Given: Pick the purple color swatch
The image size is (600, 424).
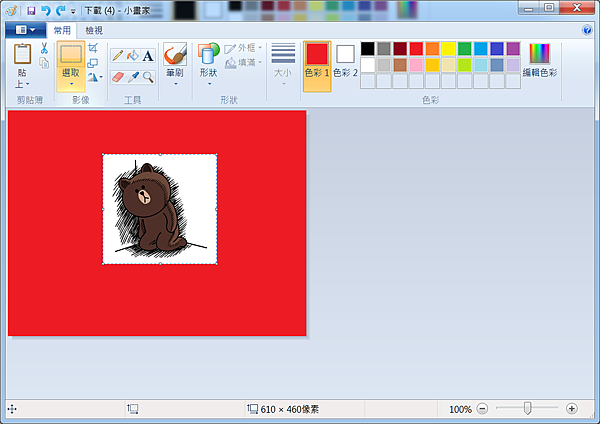Looking at the screenshot, I should (x=513, y=49).
